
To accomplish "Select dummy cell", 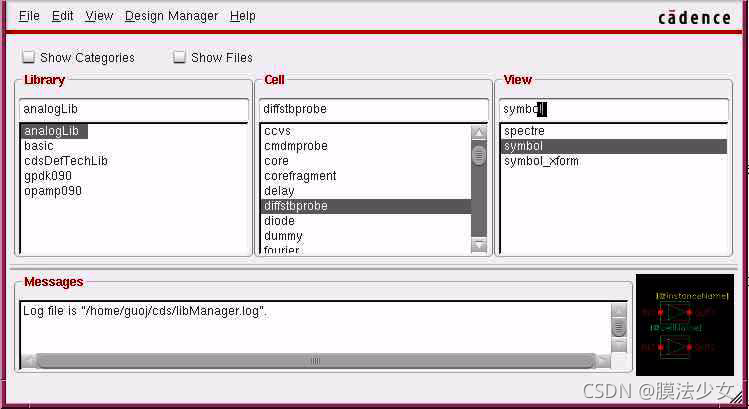I will [x=366, y=236].
